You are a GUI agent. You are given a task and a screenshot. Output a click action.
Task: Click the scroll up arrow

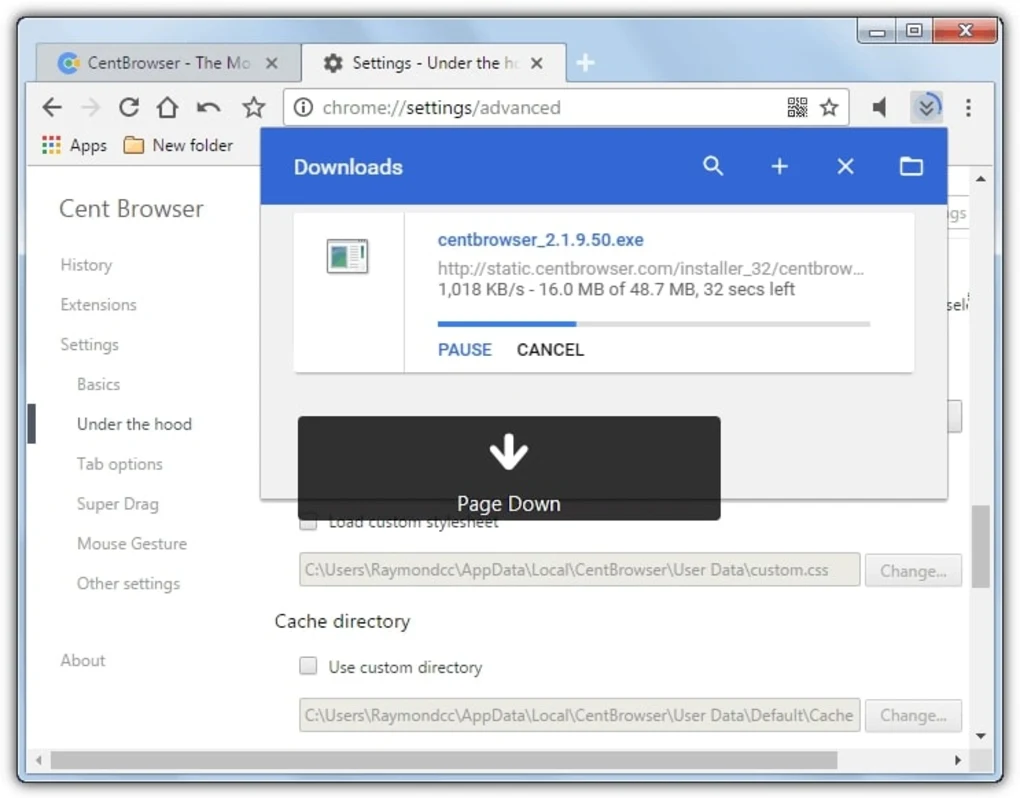[980, 179]
